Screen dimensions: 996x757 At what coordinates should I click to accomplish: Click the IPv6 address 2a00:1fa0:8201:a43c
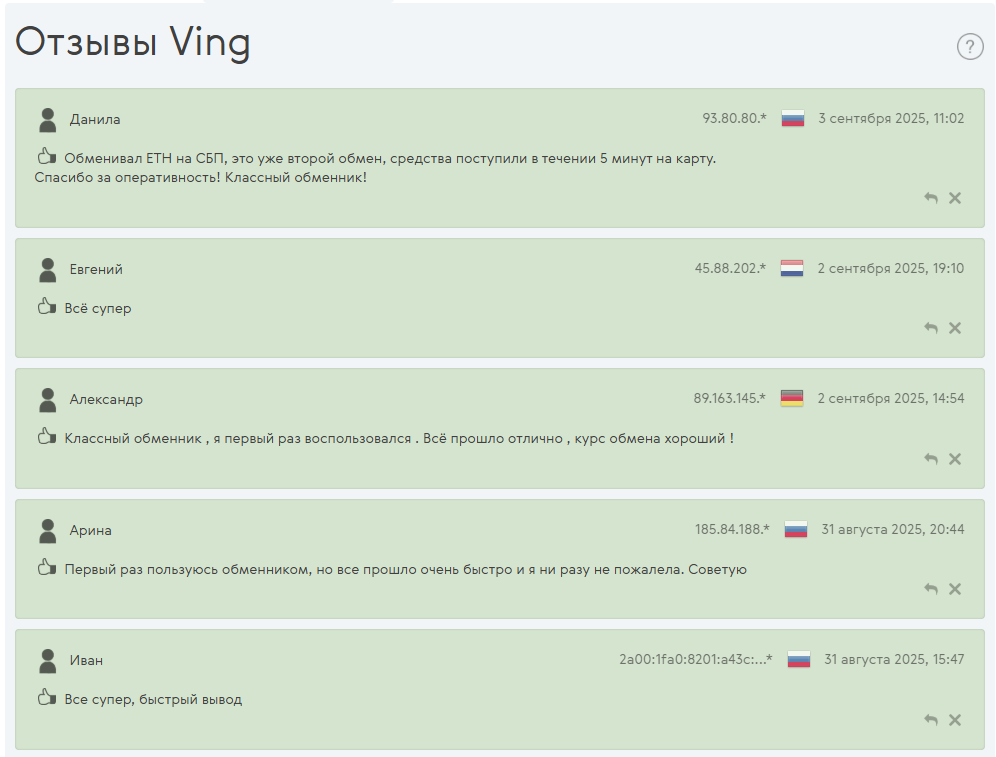coord(696,660)
